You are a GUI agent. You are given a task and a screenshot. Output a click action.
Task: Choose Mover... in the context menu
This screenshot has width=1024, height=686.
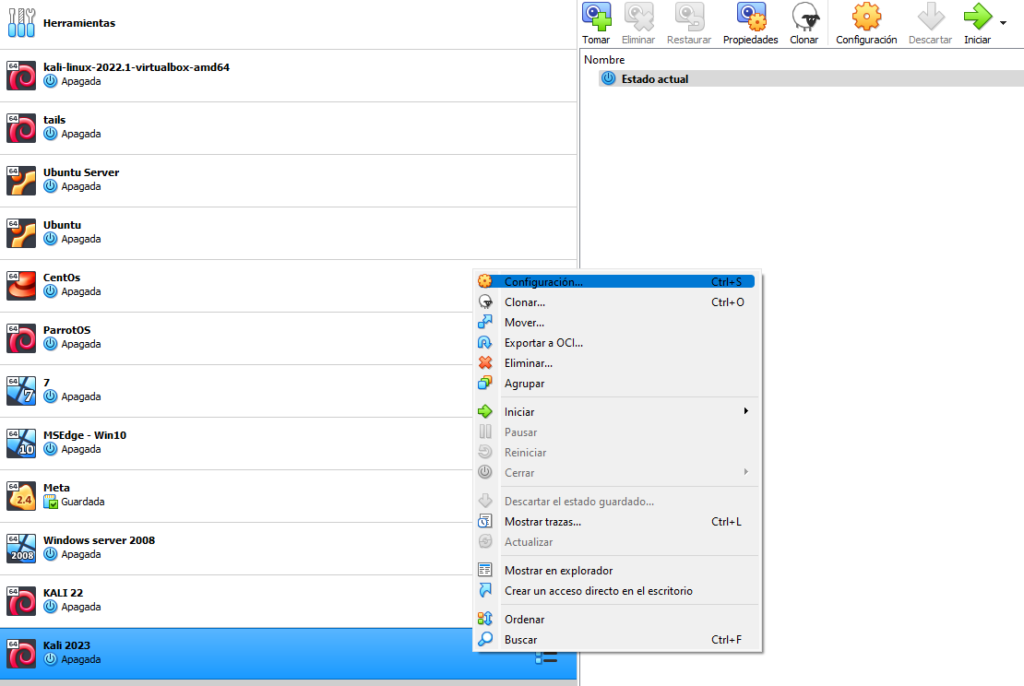click(x=615, y=322)
